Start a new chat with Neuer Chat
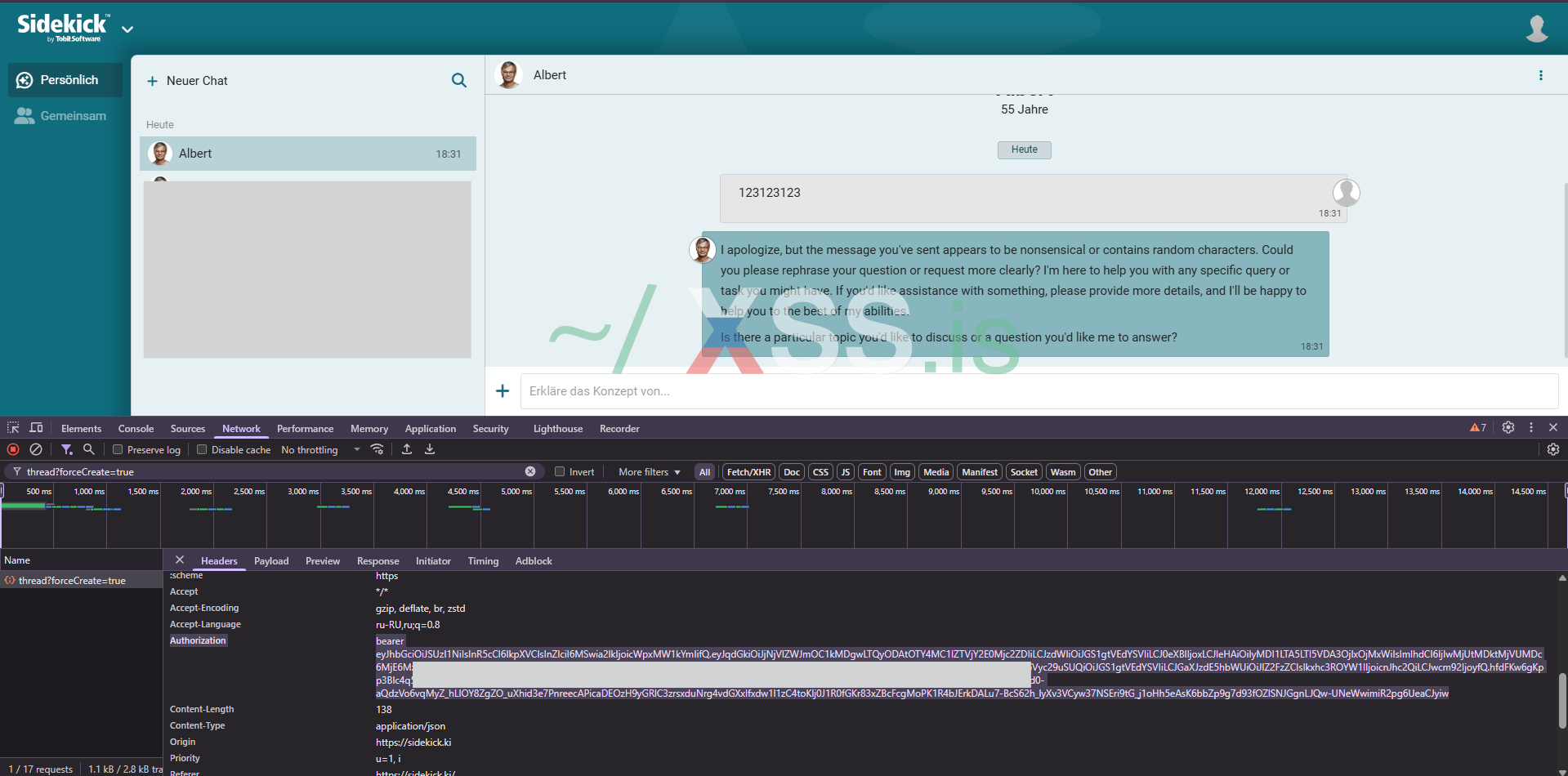The height and width of the screenshot is (776, 1568). (187, 81)
